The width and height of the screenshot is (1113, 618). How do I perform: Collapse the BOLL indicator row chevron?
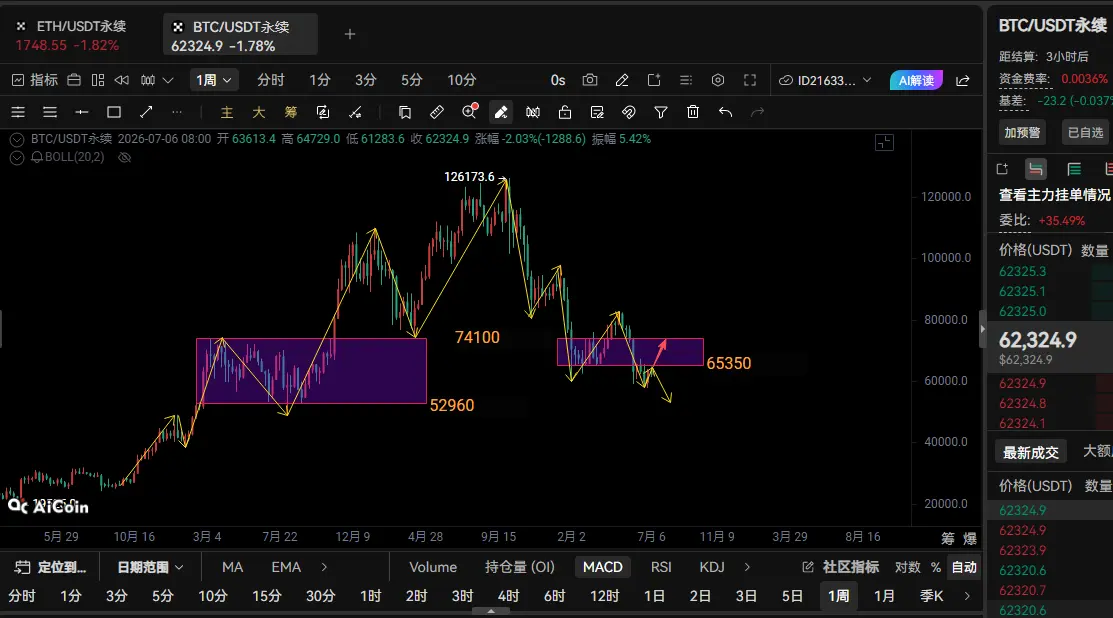(17, 158)
